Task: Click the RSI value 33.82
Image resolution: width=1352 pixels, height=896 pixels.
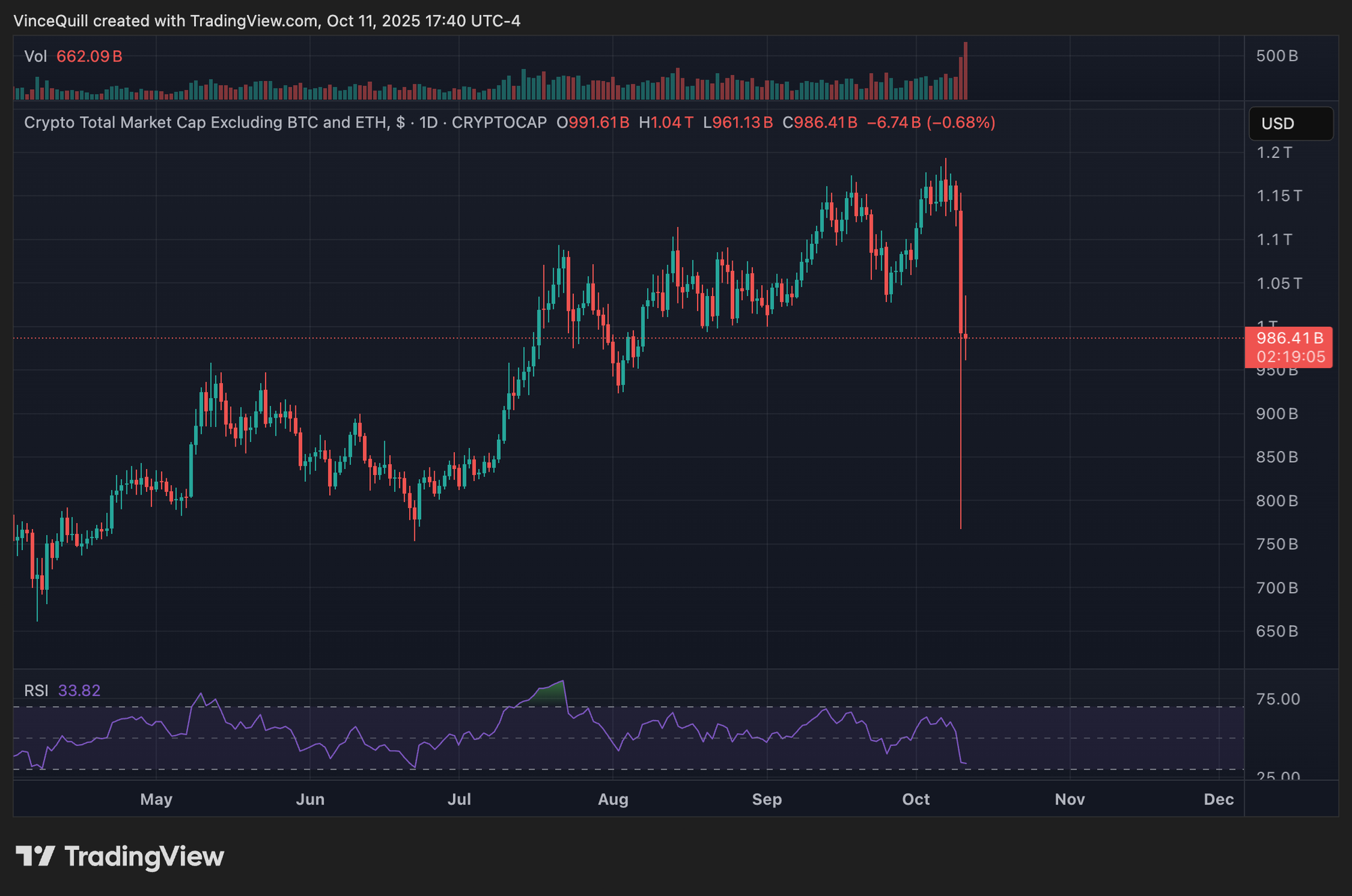Action: 79,691
